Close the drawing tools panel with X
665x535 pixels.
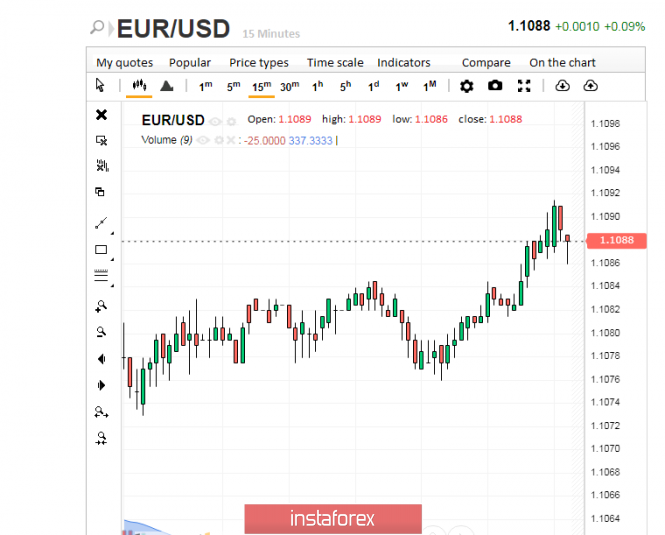[101, 115]
